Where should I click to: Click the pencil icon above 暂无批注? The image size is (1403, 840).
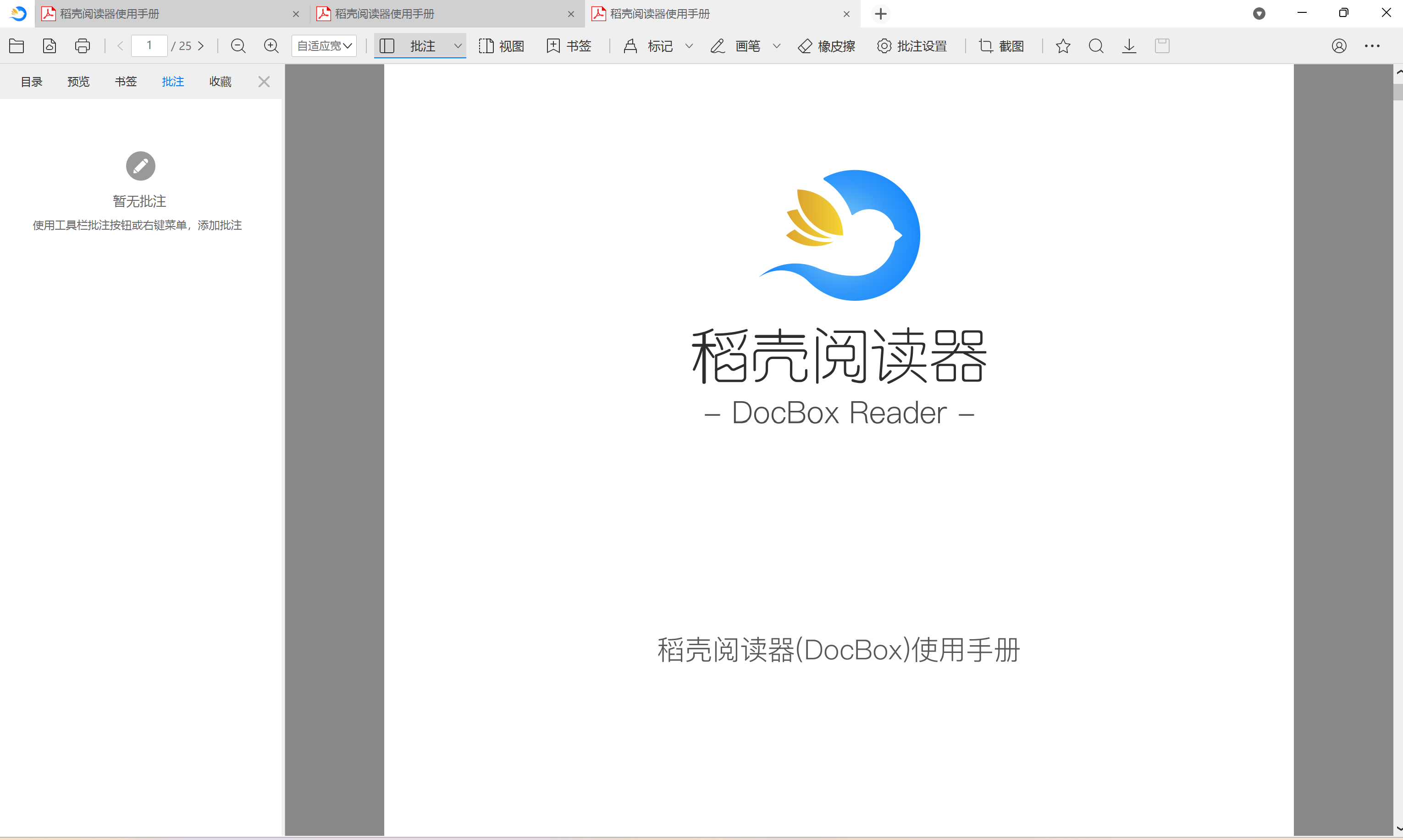(140, 166)
